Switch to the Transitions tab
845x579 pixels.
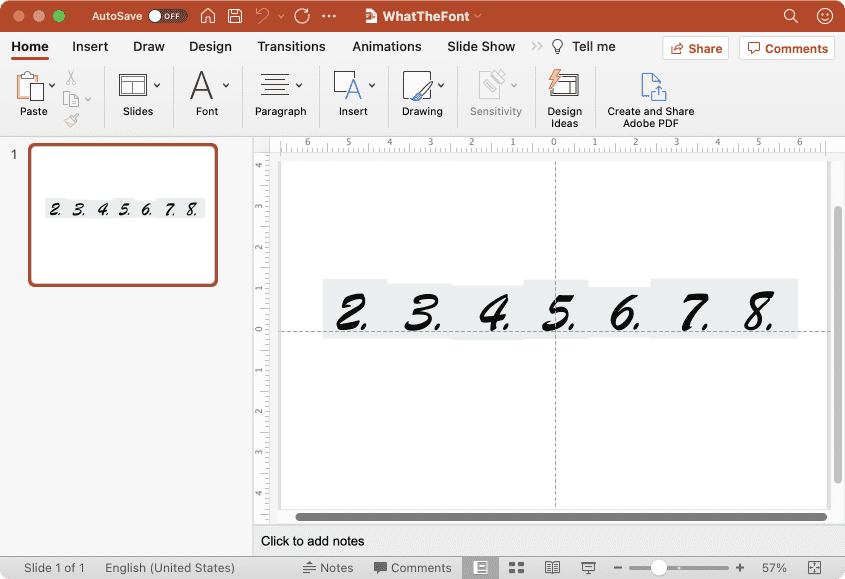tap(291, 46)
